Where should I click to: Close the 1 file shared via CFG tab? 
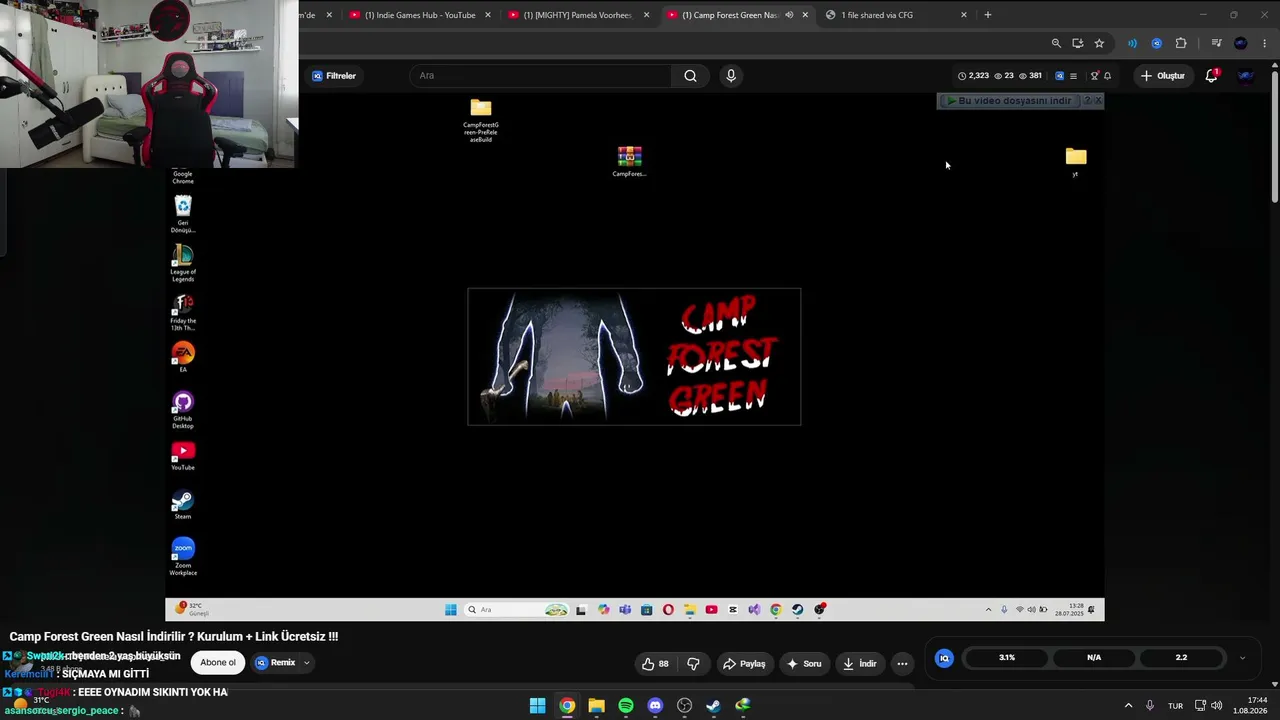tap(964, 15)
